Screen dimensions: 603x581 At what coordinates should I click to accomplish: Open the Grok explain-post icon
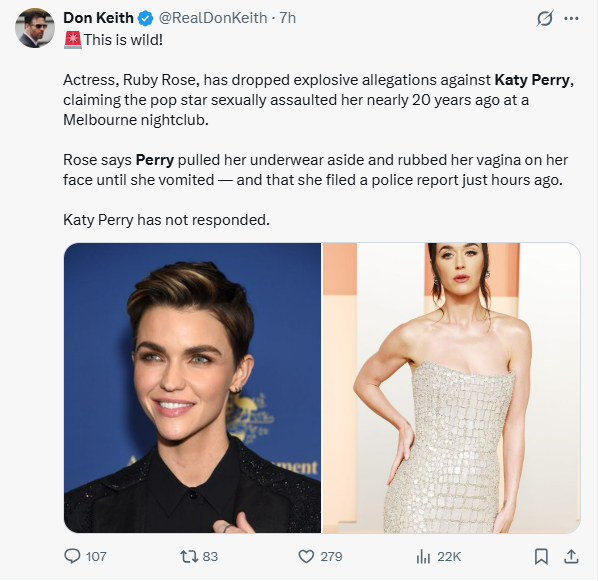click(x=546, y=18)
